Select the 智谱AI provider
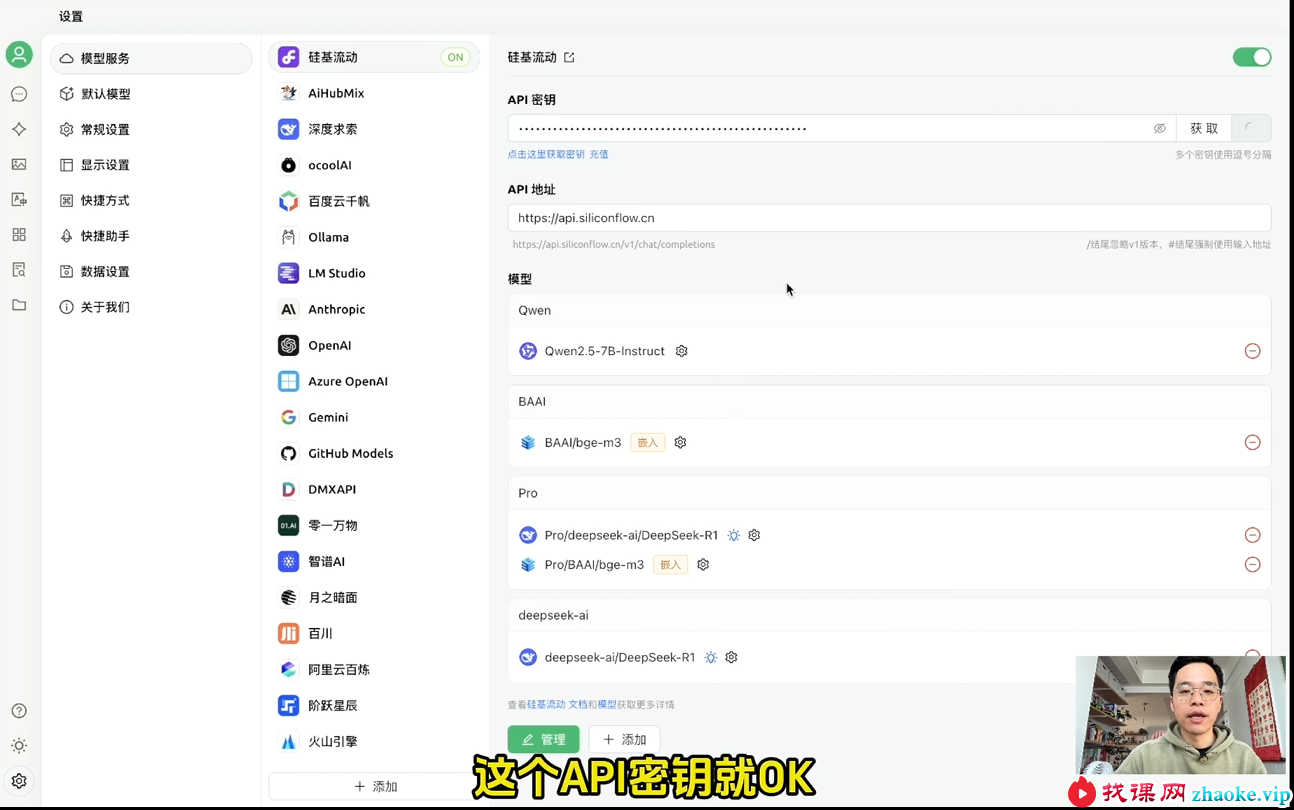 (x=374, y=561)
